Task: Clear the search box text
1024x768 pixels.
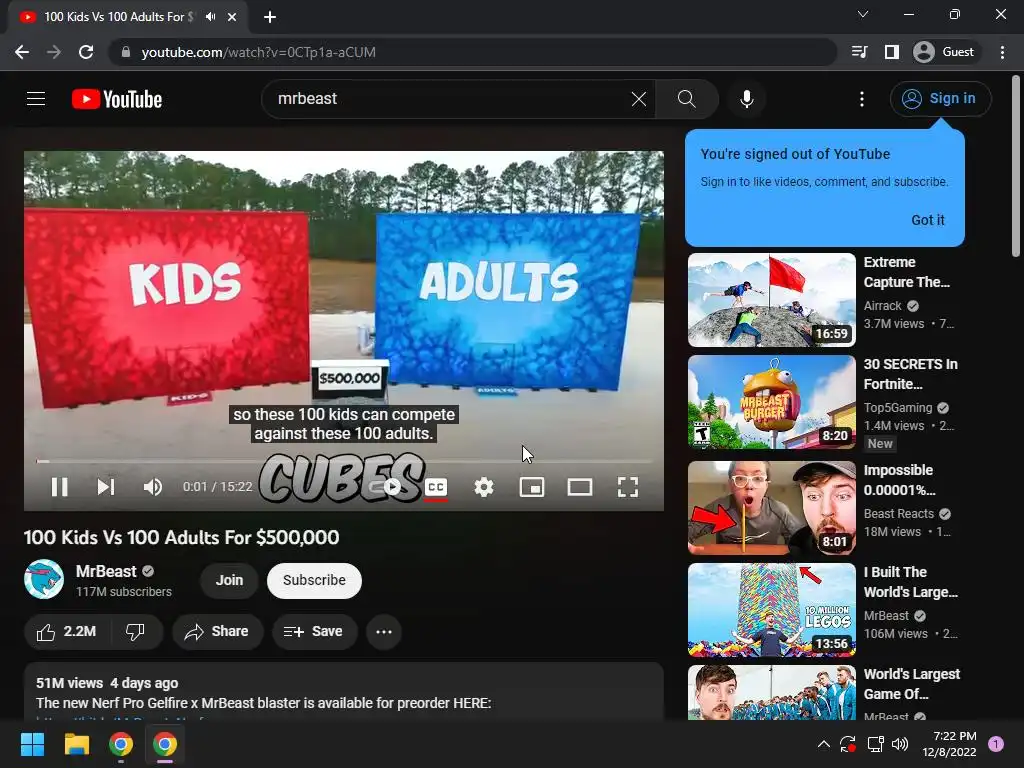Action: [x=639, y=99]
